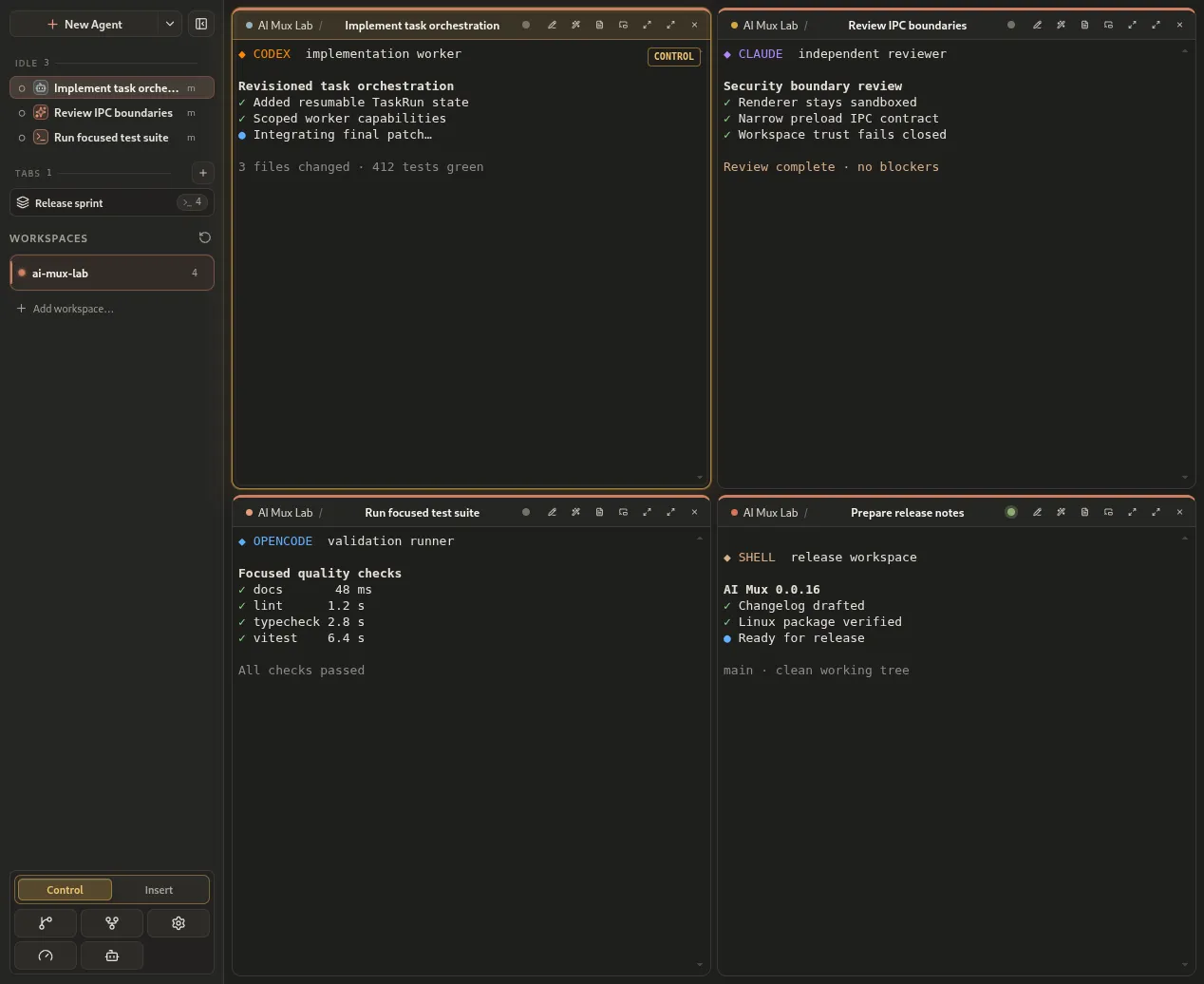Click text 'All checks passed'
The image size is (1204, 984).
(x=301, y=671)
